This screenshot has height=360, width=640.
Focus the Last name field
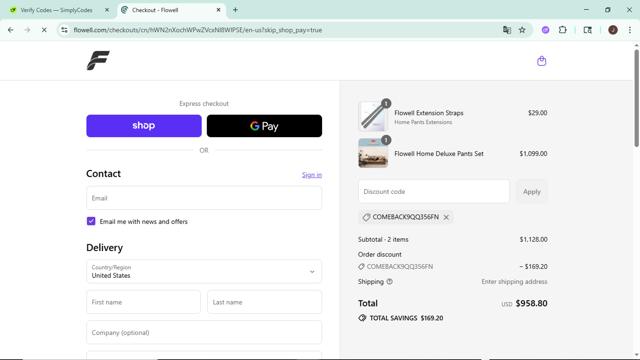tap(264, 302)
